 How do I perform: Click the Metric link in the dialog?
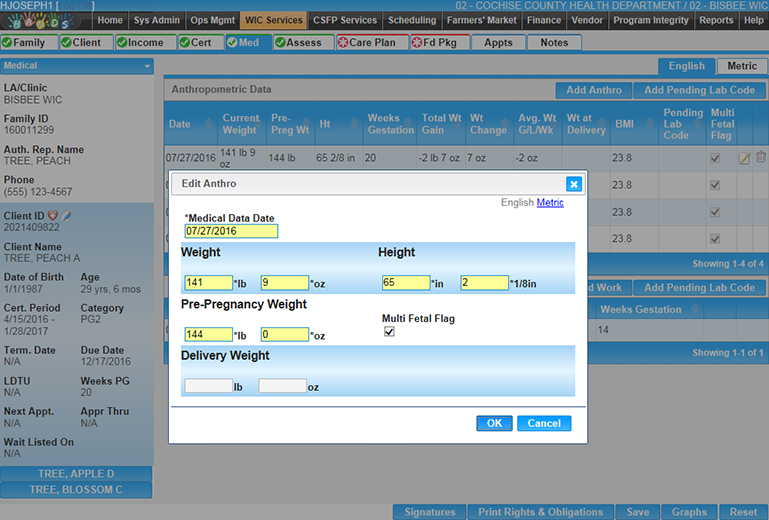(550, 203)
